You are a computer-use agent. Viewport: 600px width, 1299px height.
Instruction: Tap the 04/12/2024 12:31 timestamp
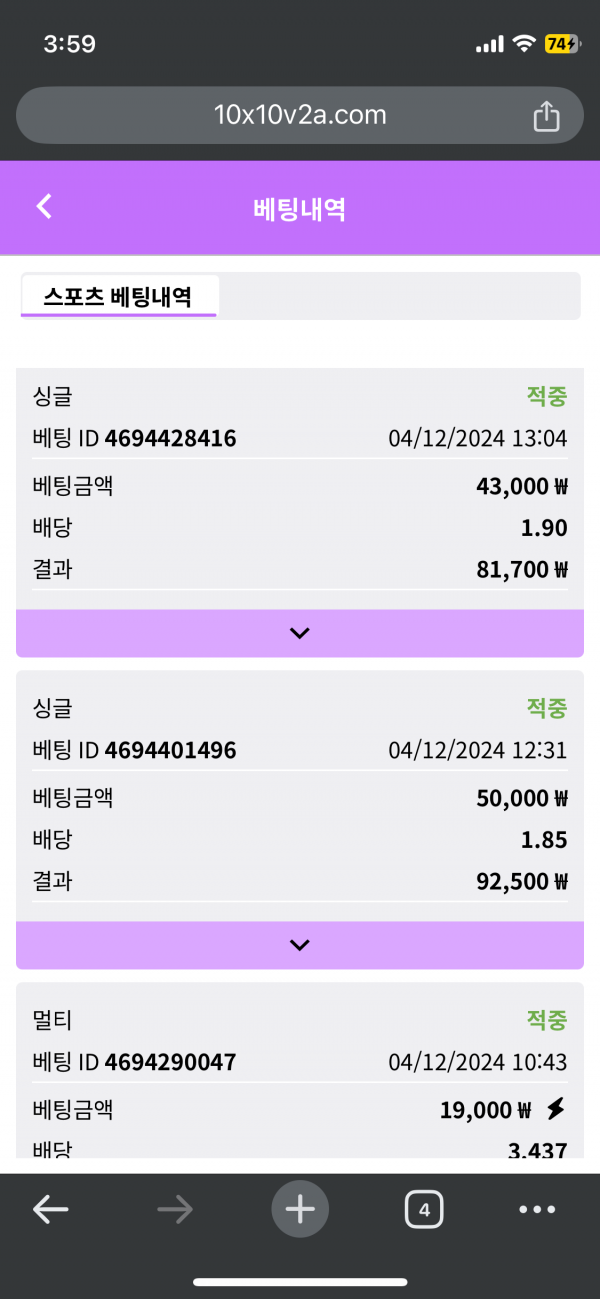click(478, 751)
